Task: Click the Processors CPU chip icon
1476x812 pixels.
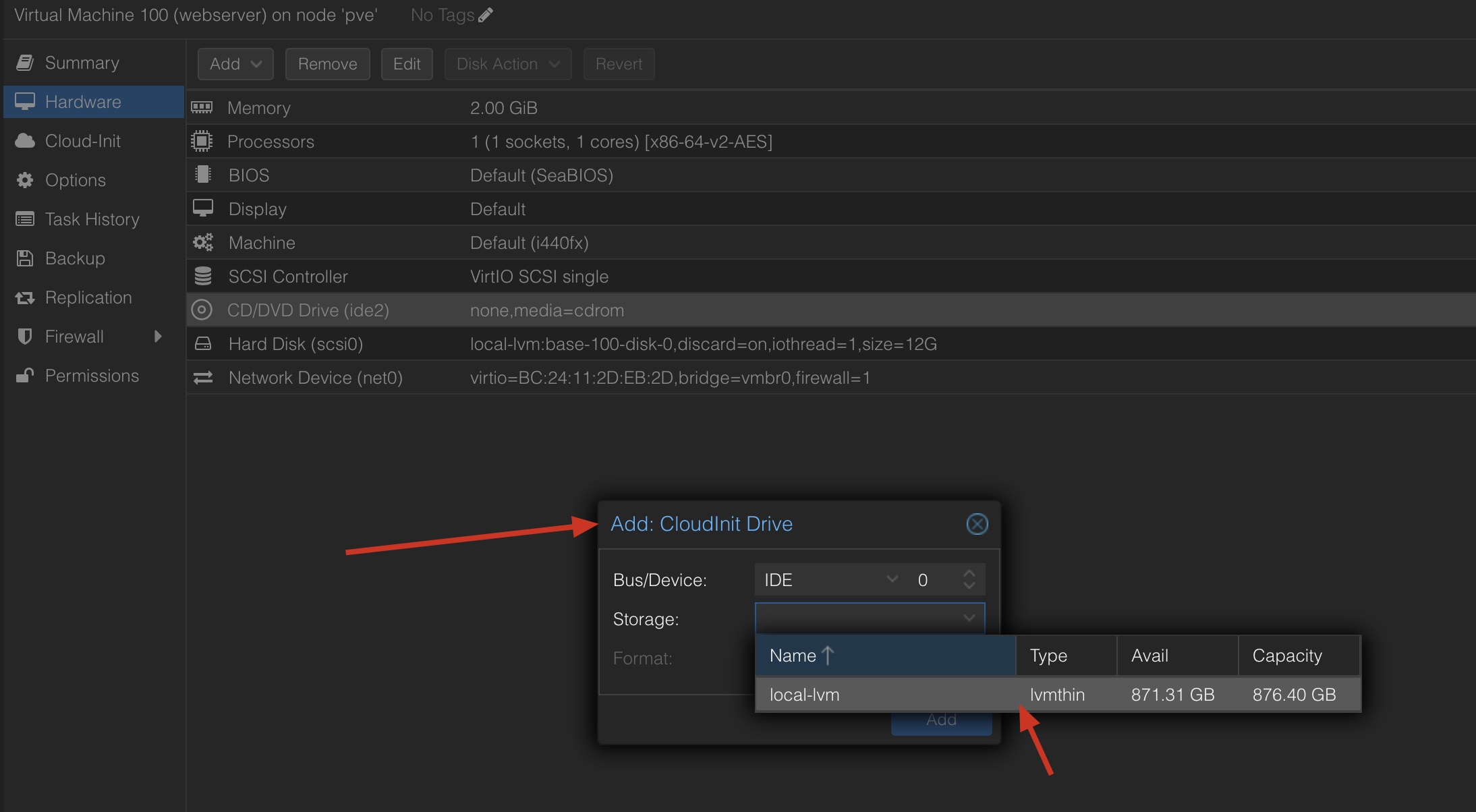Action: pos(202,141)
